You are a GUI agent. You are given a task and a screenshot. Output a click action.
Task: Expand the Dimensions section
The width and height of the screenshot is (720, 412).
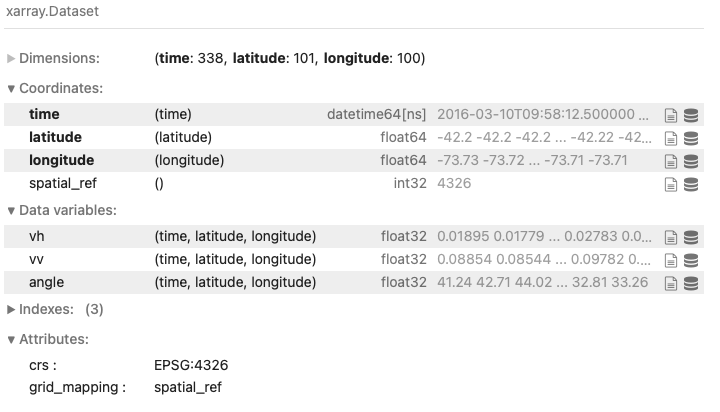[x=53, y=58]
